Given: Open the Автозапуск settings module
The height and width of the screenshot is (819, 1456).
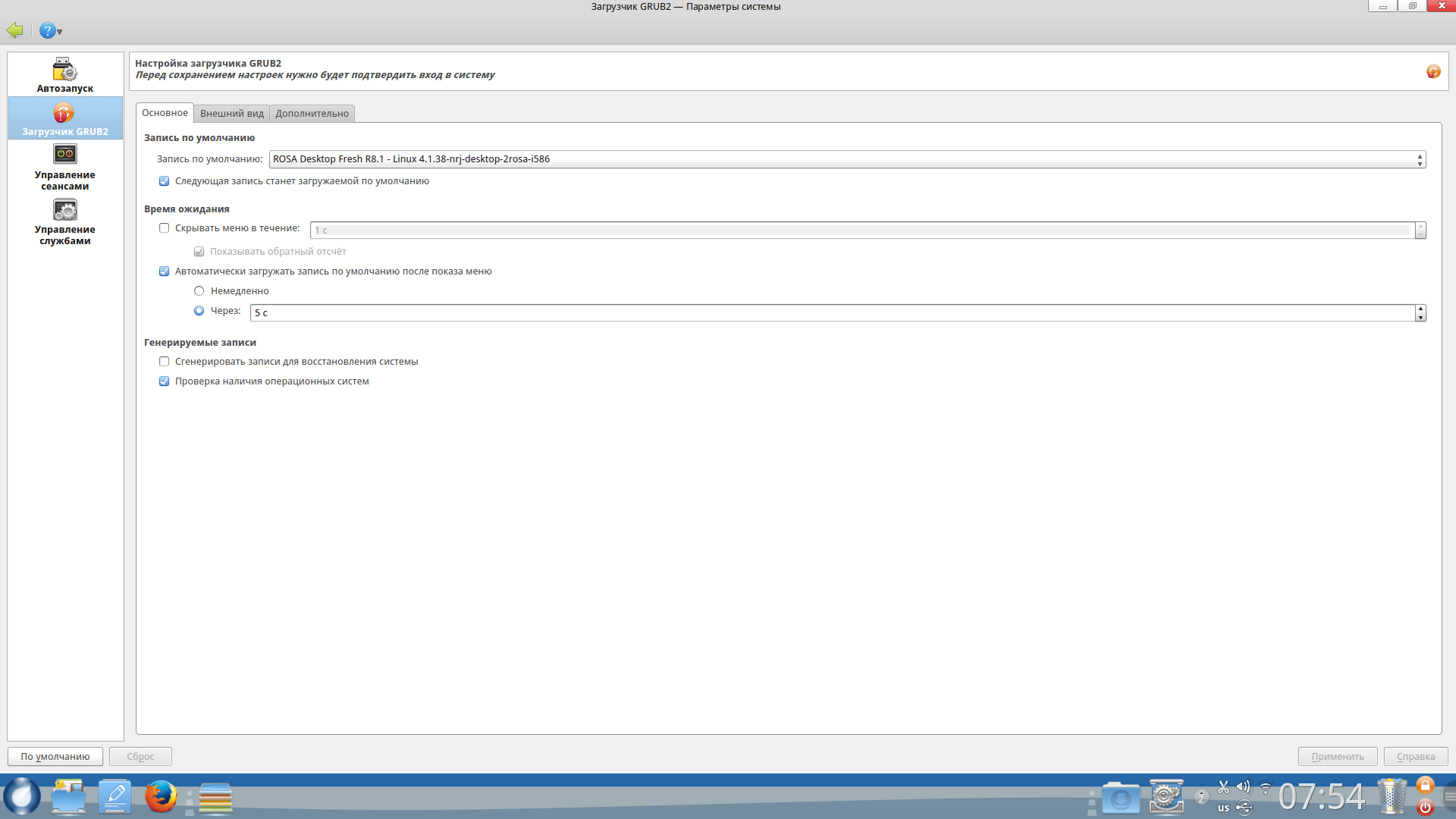Looking at the screenshot, I should tap(64, 75).
